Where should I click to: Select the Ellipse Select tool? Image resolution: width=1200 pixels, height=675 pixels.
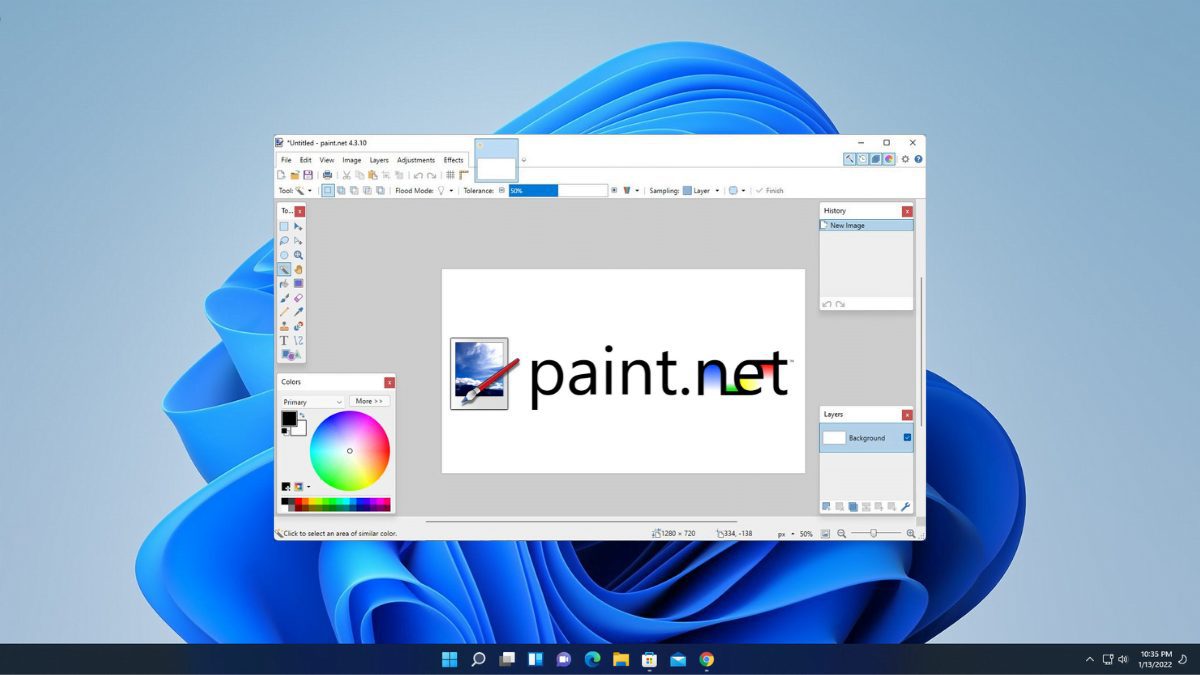[x=284, y=255]
